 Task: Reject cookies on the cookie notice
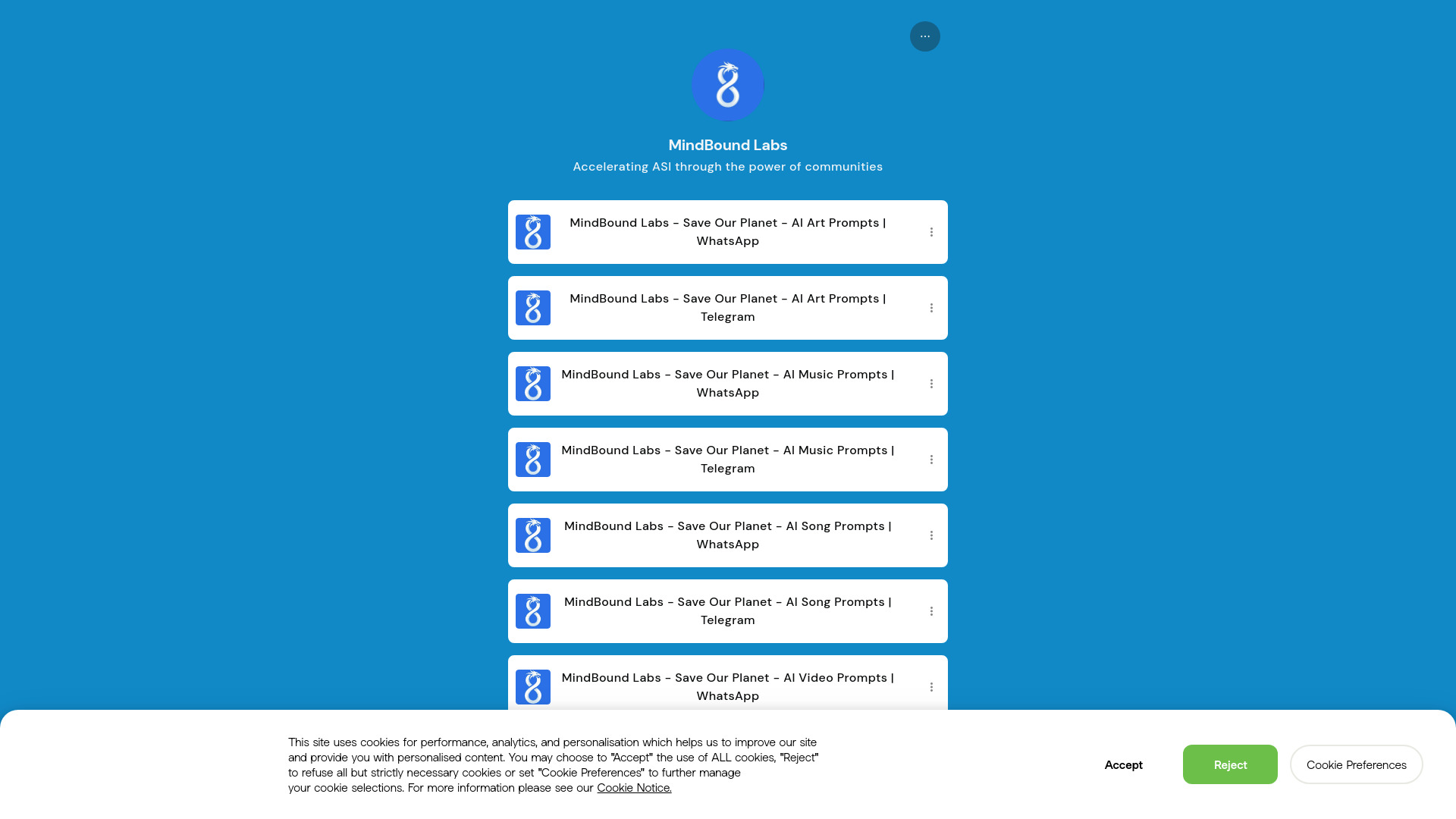click(x=1230, y=764)
